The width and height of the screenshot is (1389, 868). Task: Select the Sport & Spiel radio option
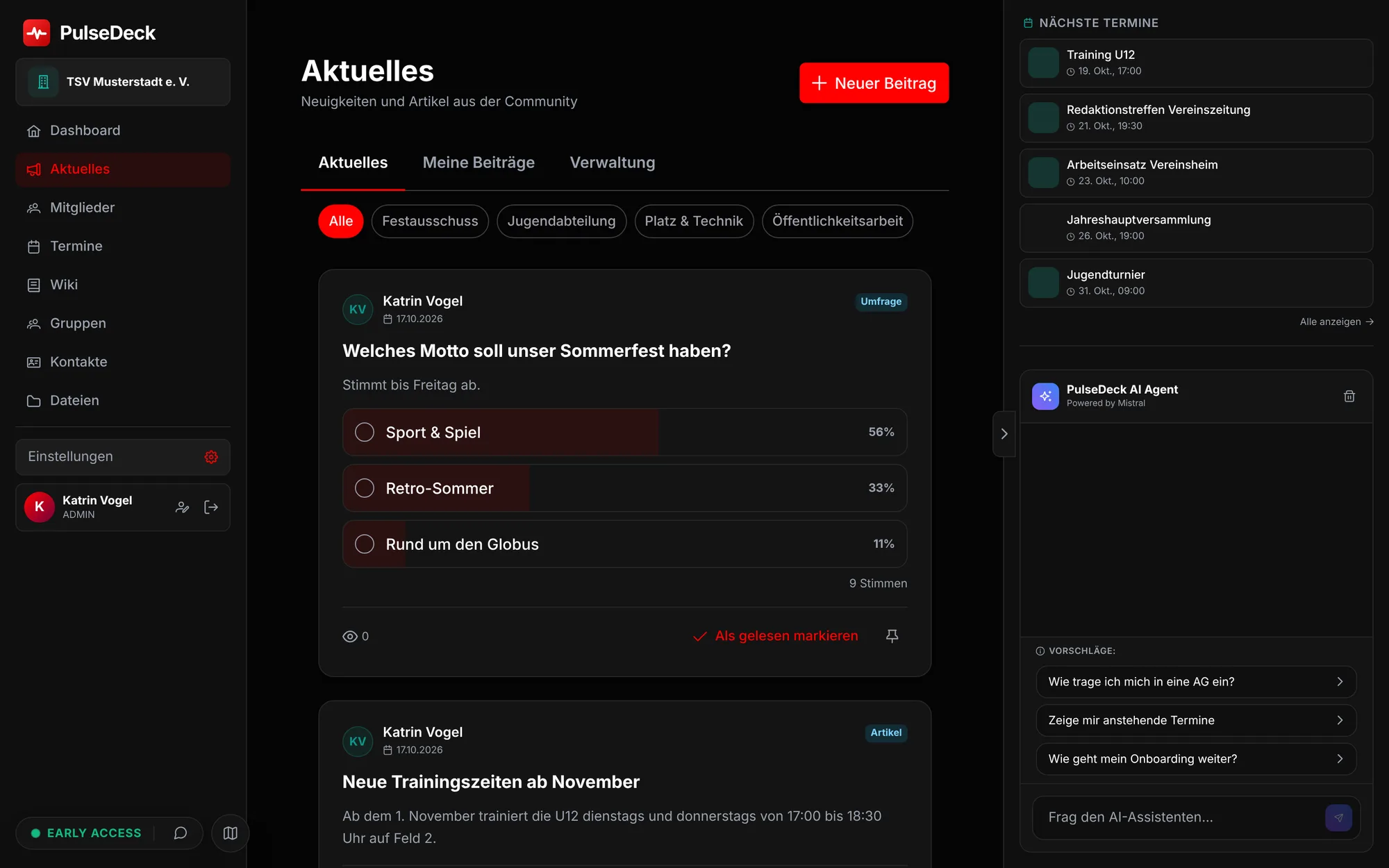365,432
